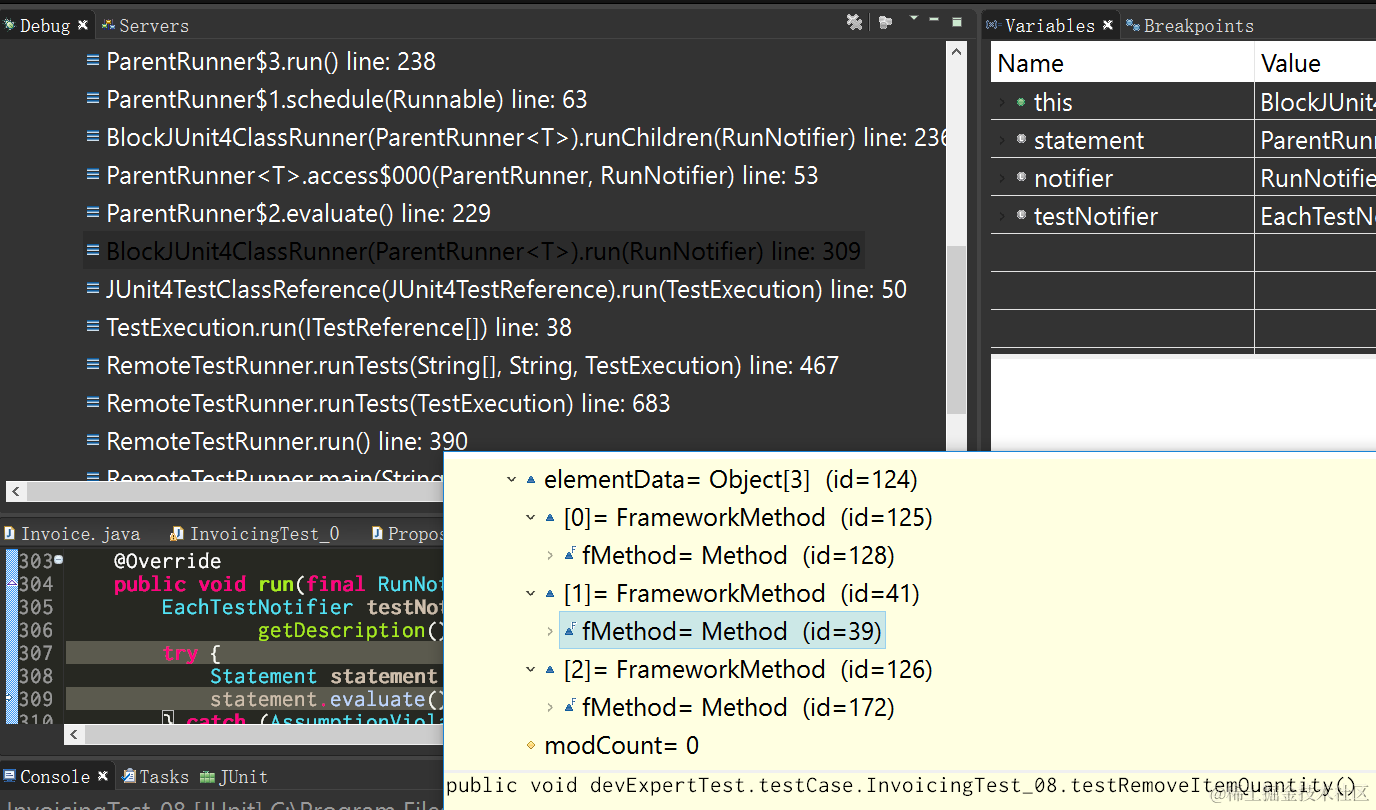
Task: Click the instruction pointer arrow at line 309
Action: tap(10, 697)
